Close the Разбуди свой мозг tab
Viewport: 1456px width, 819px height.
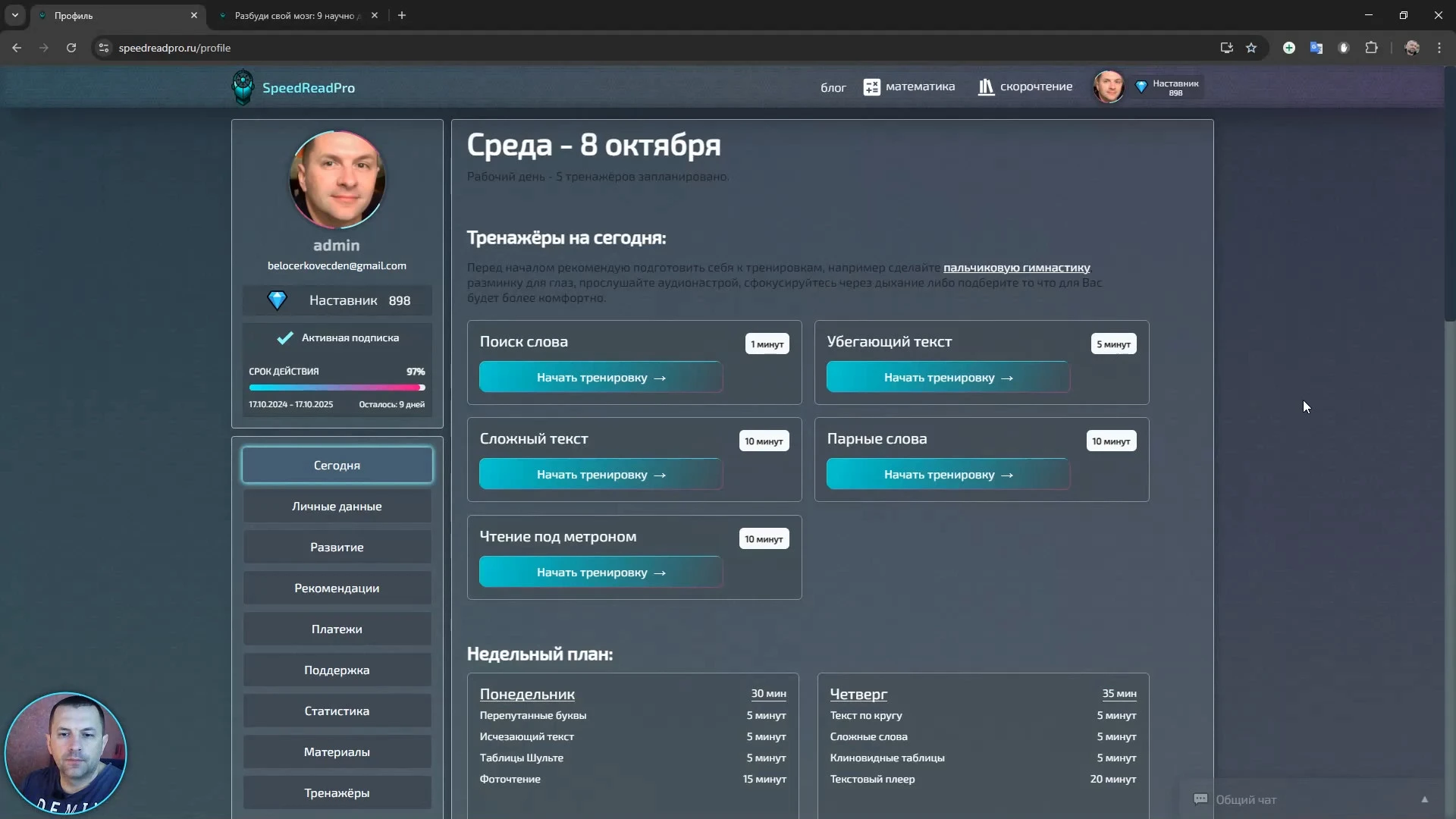tap(375, 15)
